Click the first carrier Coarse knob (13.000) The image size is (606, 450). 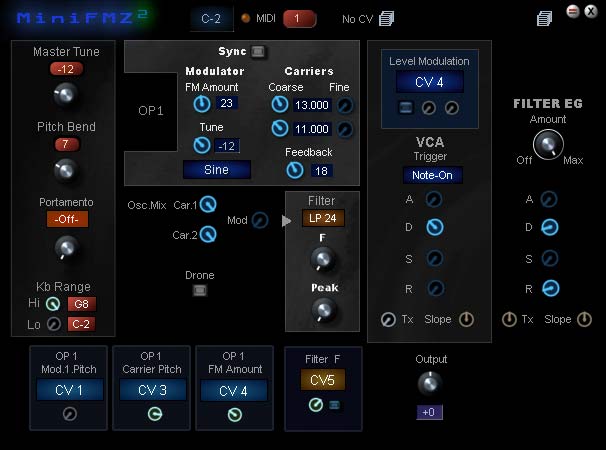click(280, 104)
